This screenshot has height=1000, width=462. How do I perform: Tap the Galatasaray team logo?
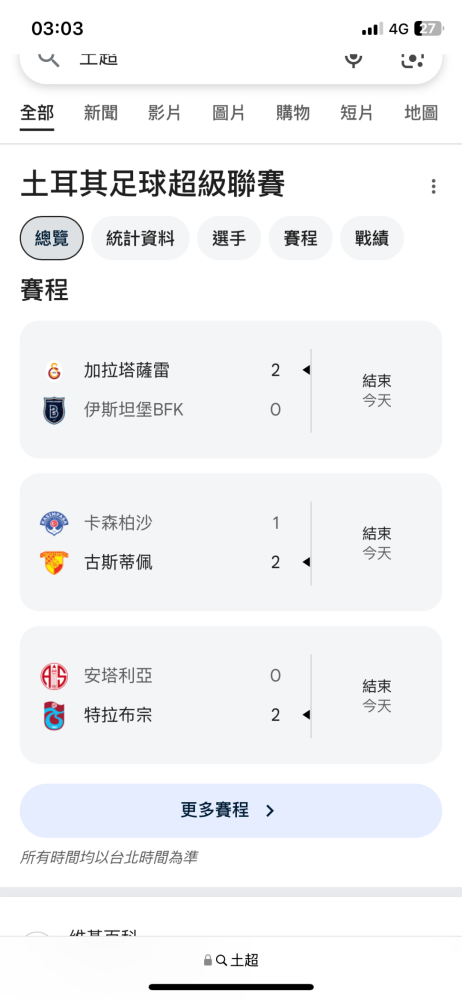[54, 371]
